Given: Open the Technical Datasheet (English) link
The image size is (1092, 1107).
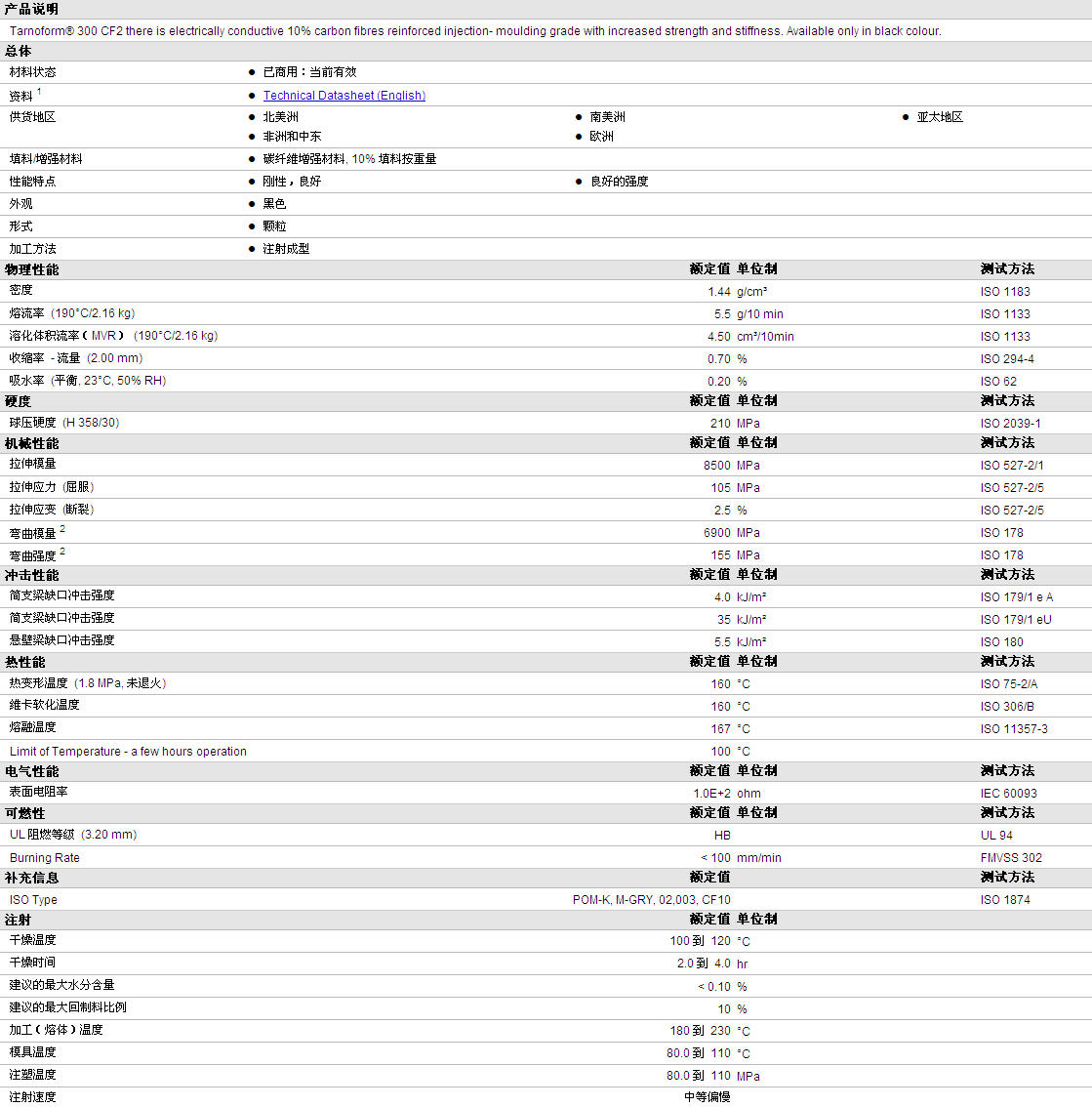Looking at the screenshot, I should (x=344, y=96).
